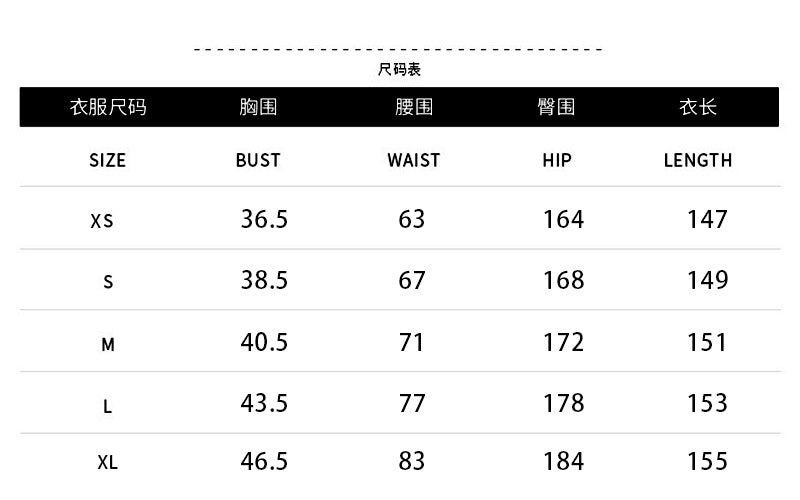Screen dimensions: 800x500
Task: Click the BUST subheader label
Action: coord(258,160)
